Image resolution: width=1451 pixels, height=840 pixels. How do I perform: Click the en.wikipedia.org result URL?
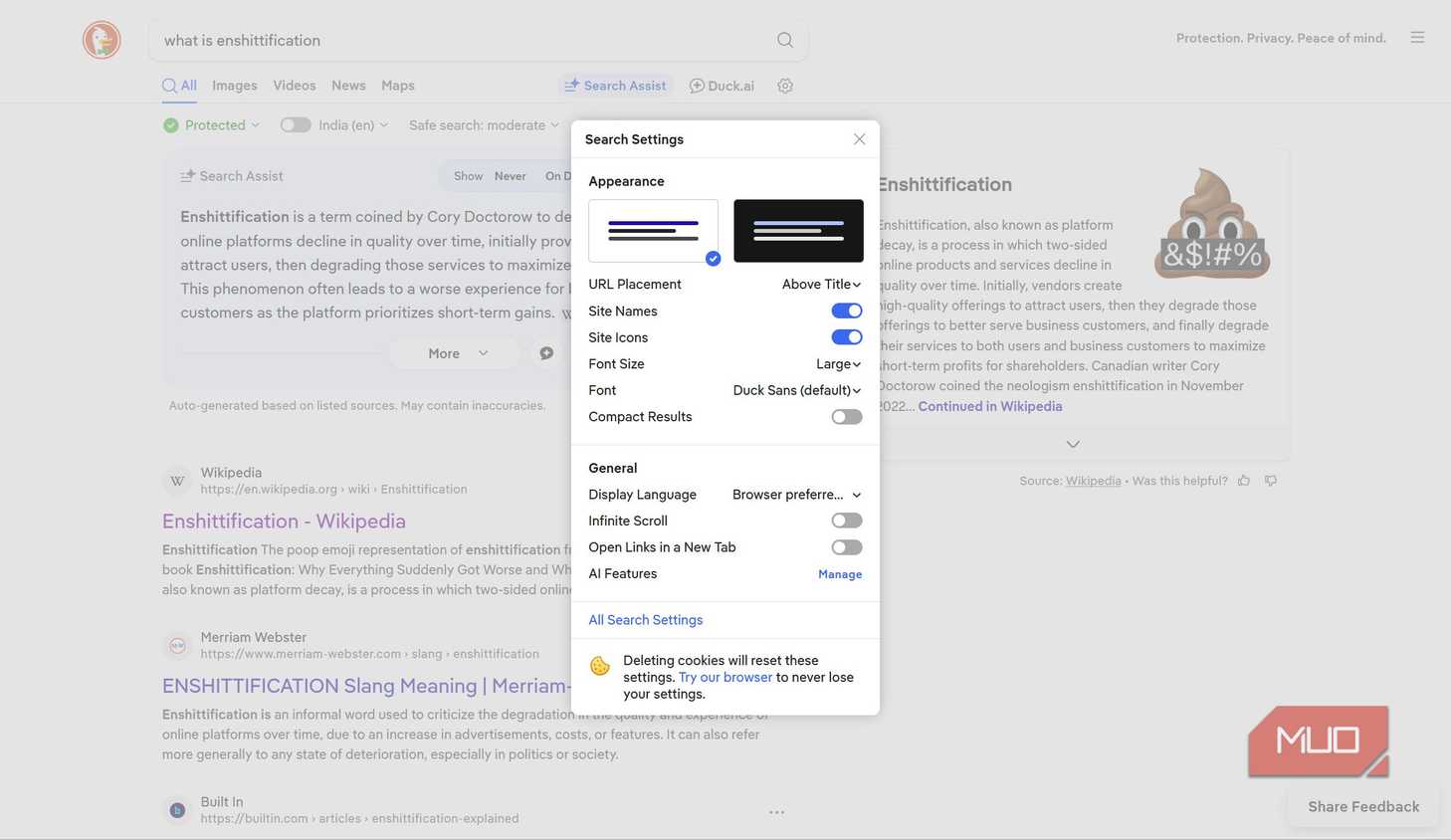click(333, 490)
